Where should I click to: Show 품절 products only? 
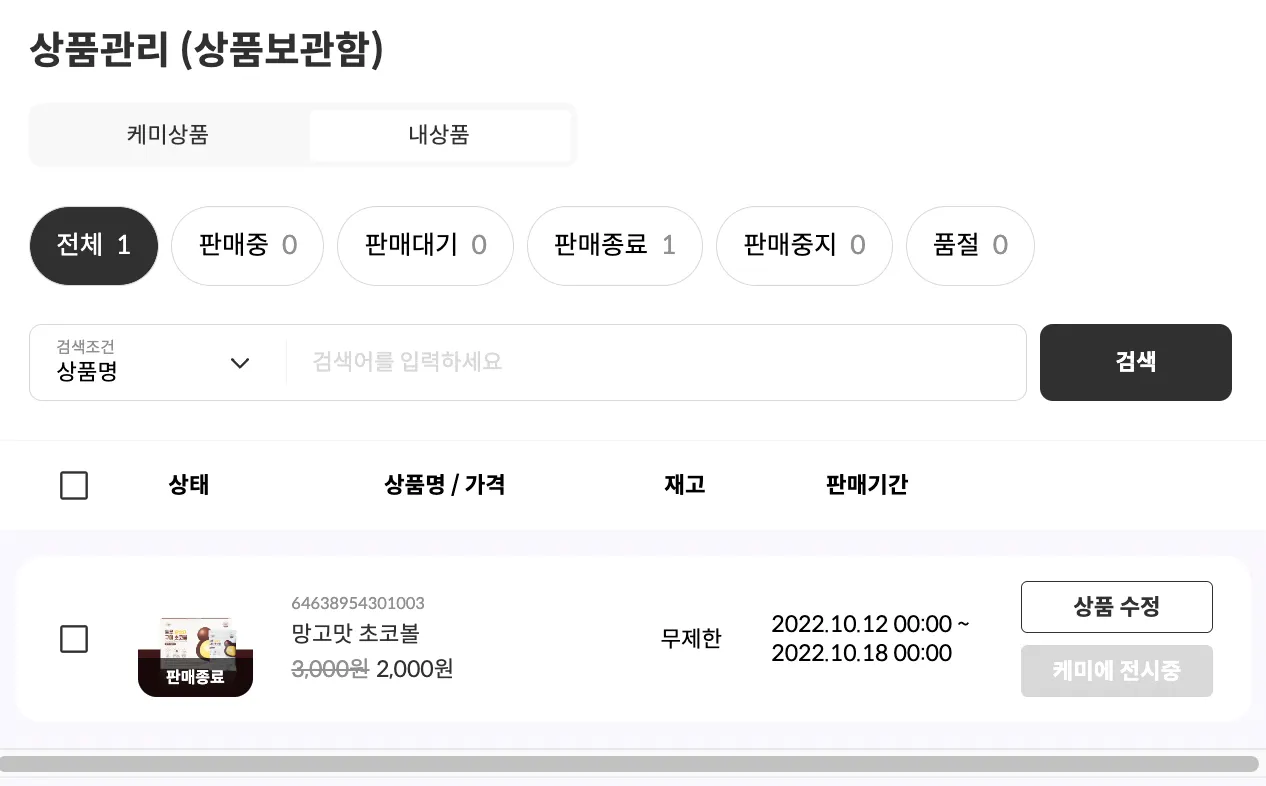click(x=970, y=246)
